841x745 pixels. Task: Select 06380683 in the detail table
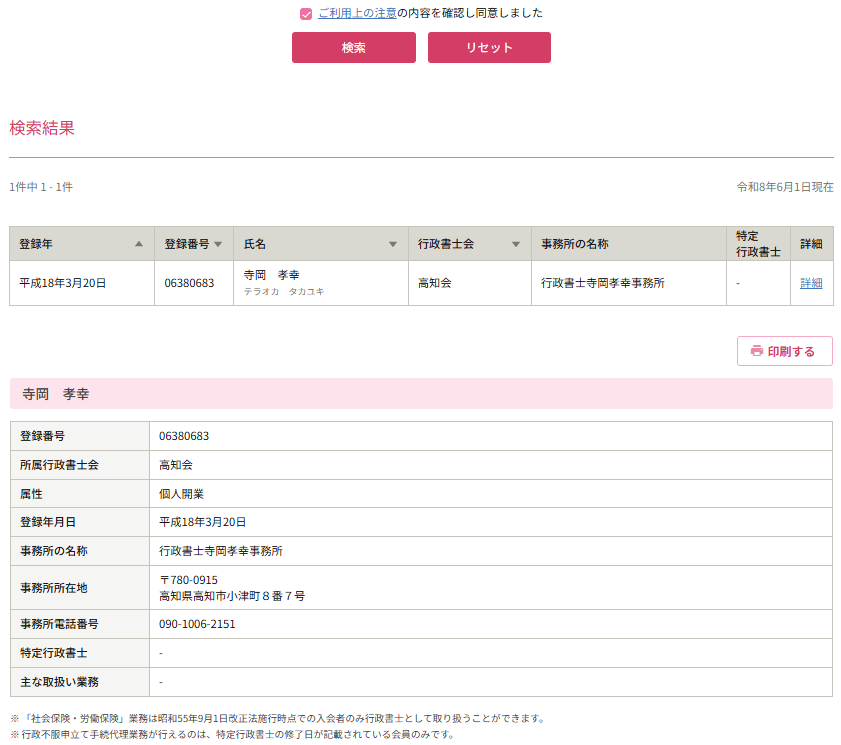(x=184, y=436)
